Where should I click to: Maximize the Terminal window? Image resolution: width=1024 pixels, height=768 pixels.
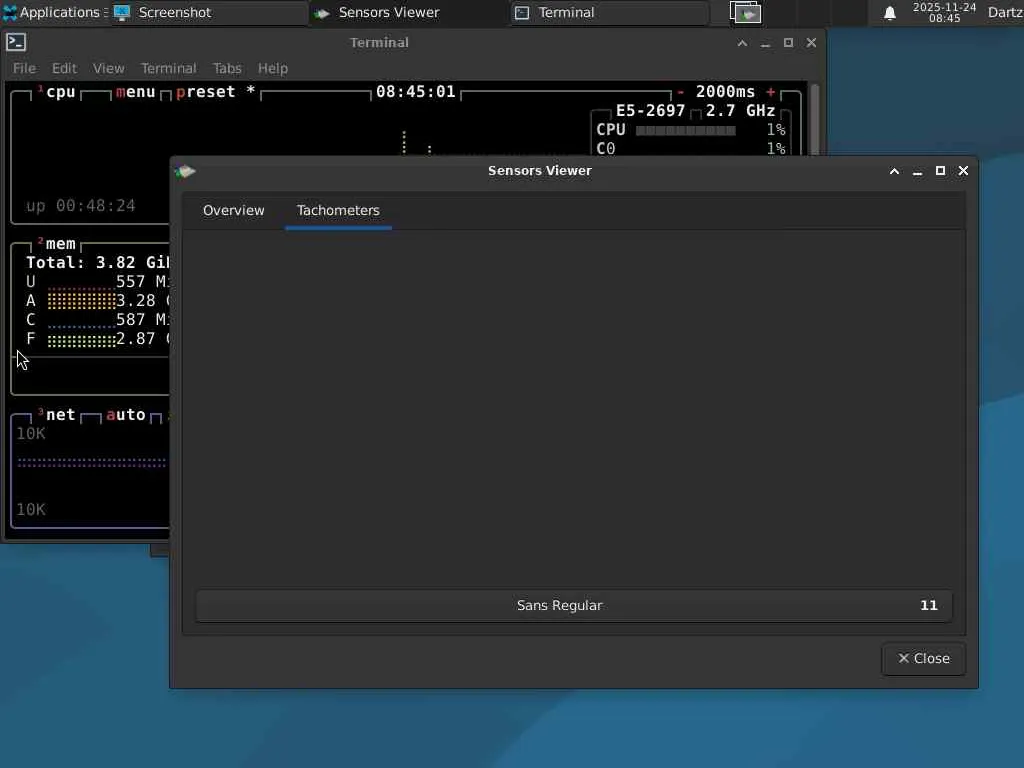point(788,43)
